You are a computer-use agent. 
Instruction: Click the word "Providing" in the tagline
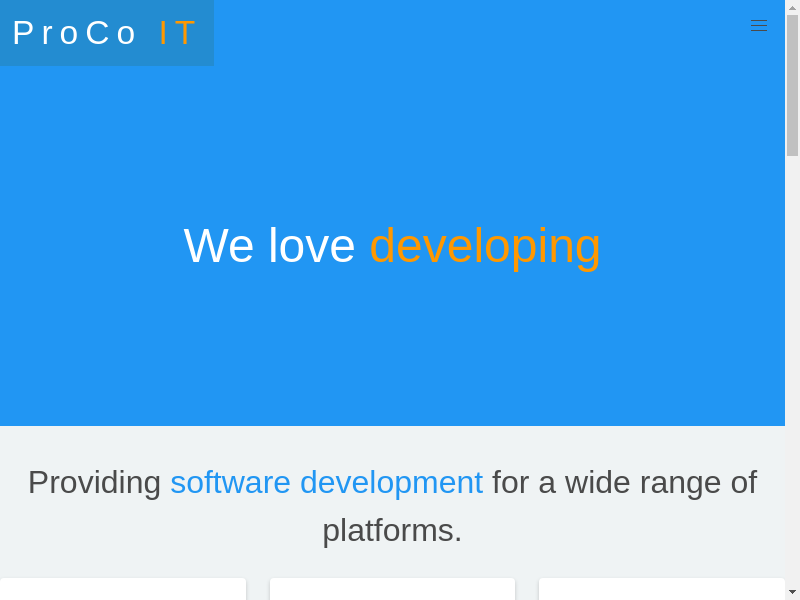point(94,482)
